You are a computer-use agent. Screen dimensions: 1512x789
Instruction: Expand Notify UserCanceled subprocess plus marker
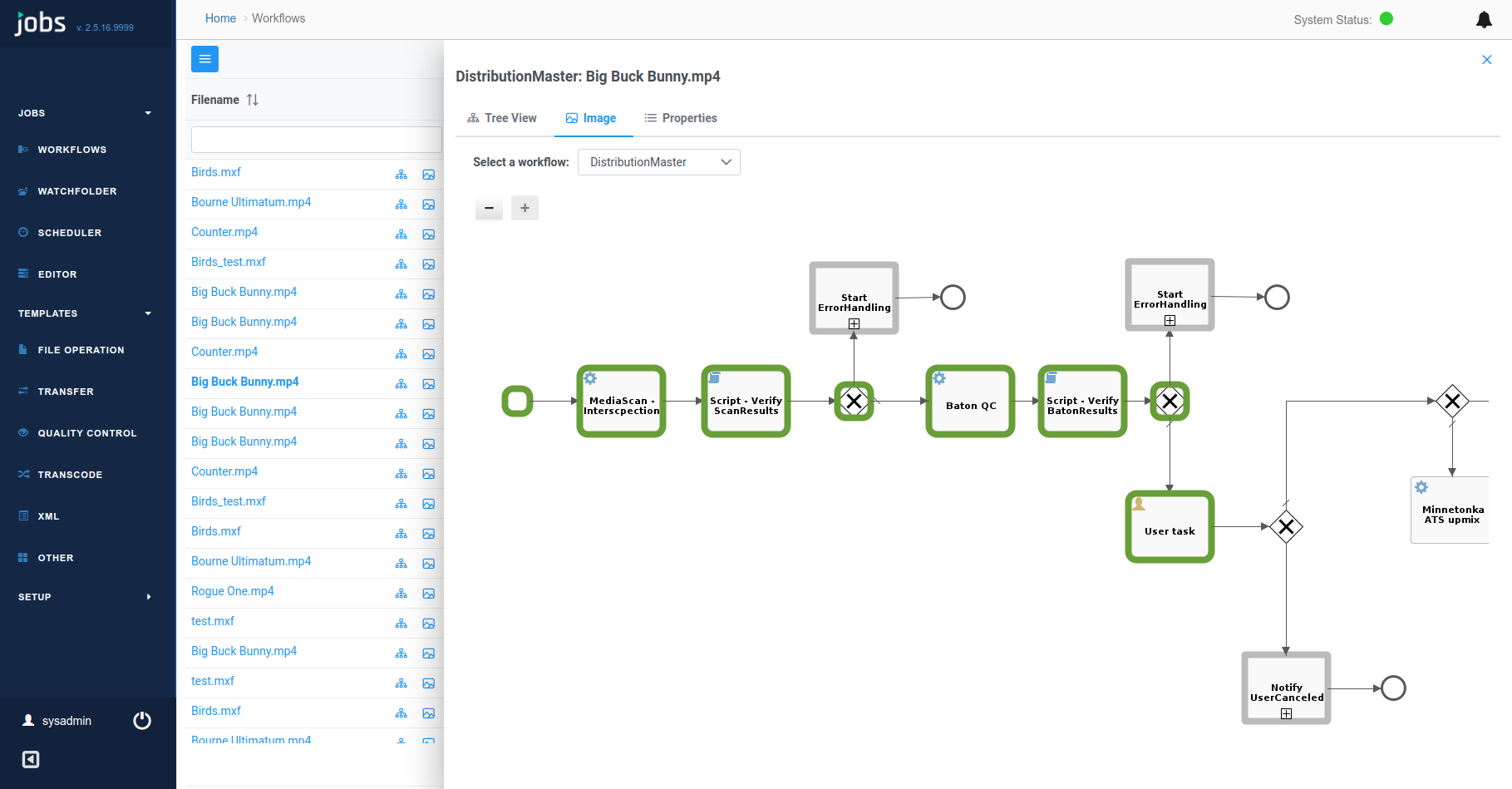click(1286, 713)
